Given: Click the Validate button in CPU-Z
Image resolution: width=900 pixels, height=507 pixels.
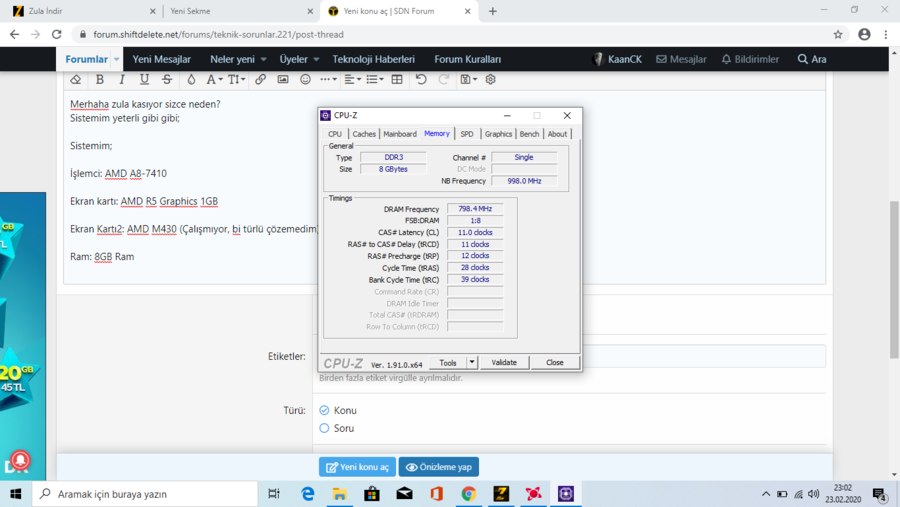Looking at the screenshot, I should click(504, 363).
